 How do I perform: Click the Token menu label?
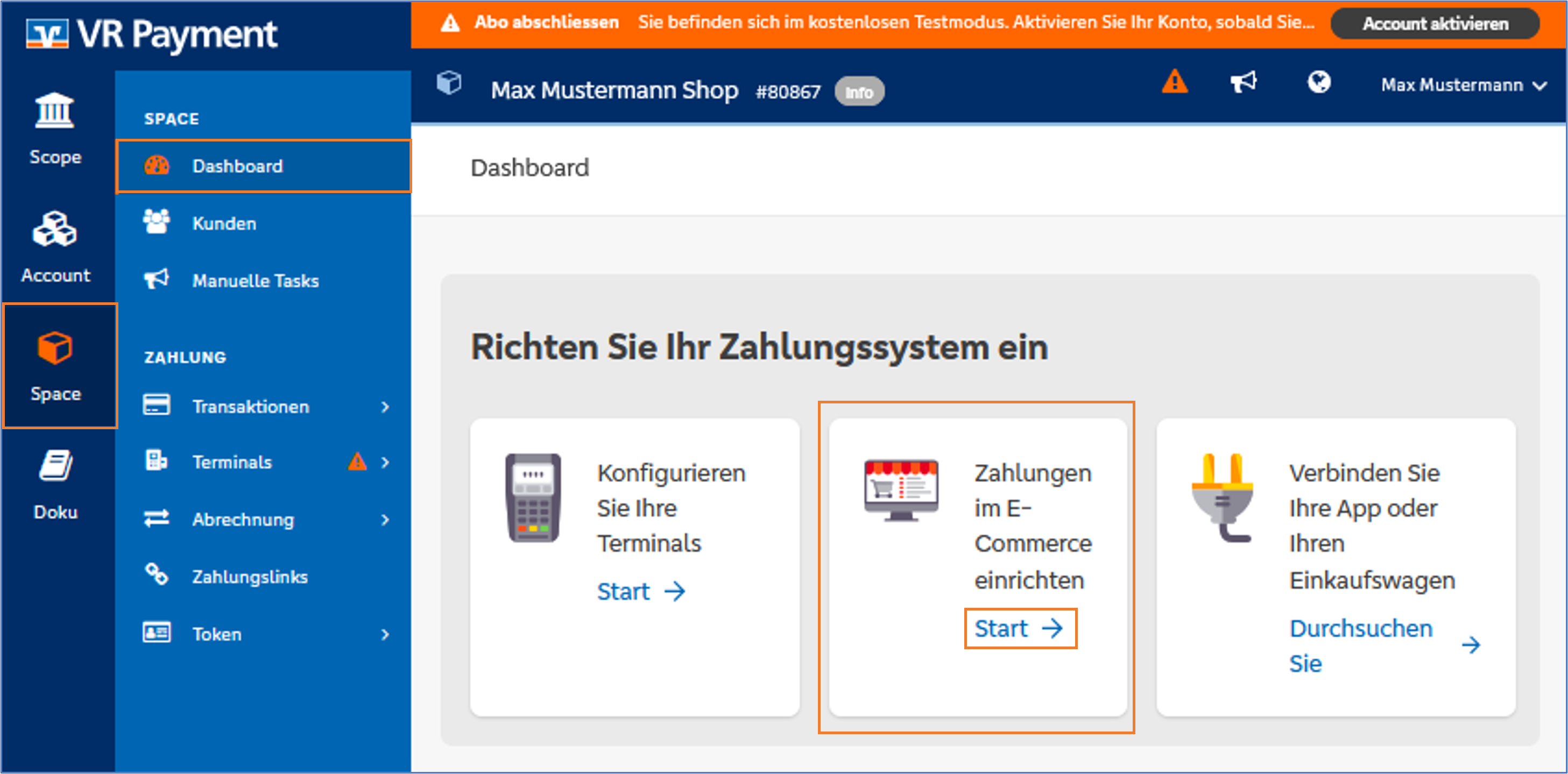[217, 634]
